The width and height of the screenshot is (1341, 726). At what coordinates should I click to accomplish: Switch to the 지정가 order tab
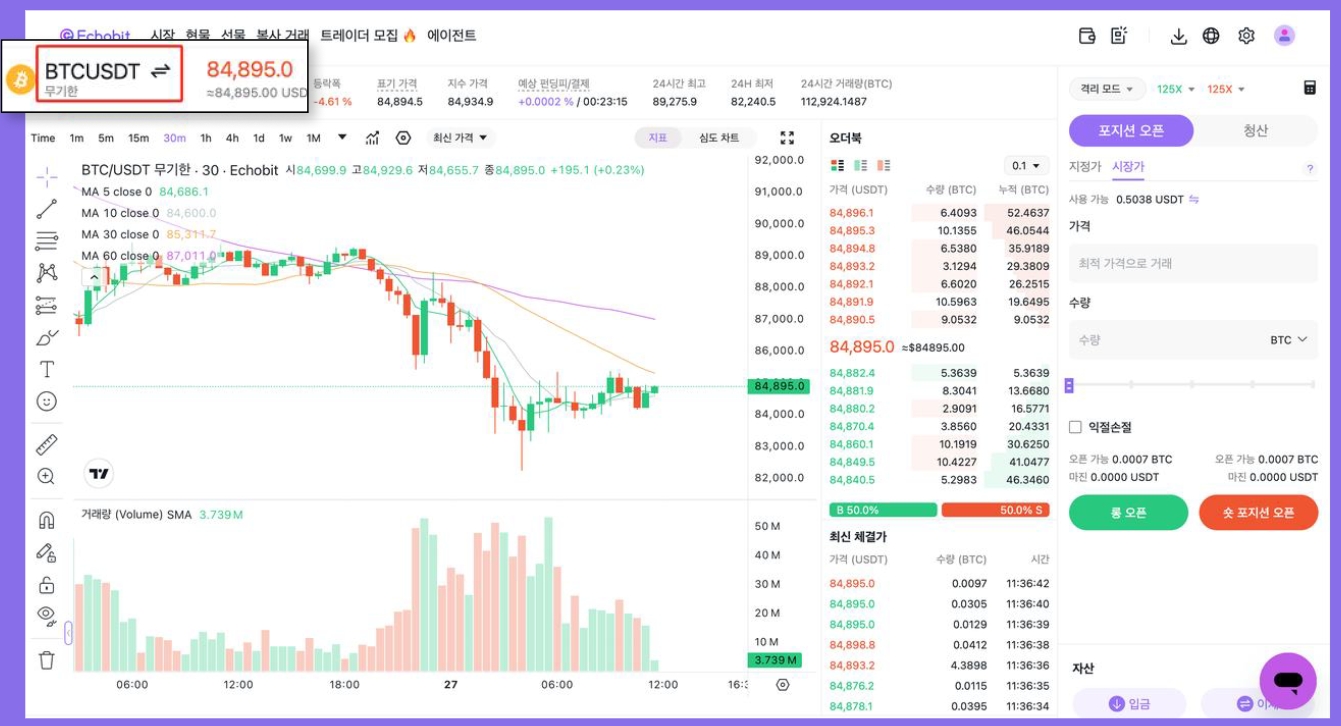[1085, 167]
